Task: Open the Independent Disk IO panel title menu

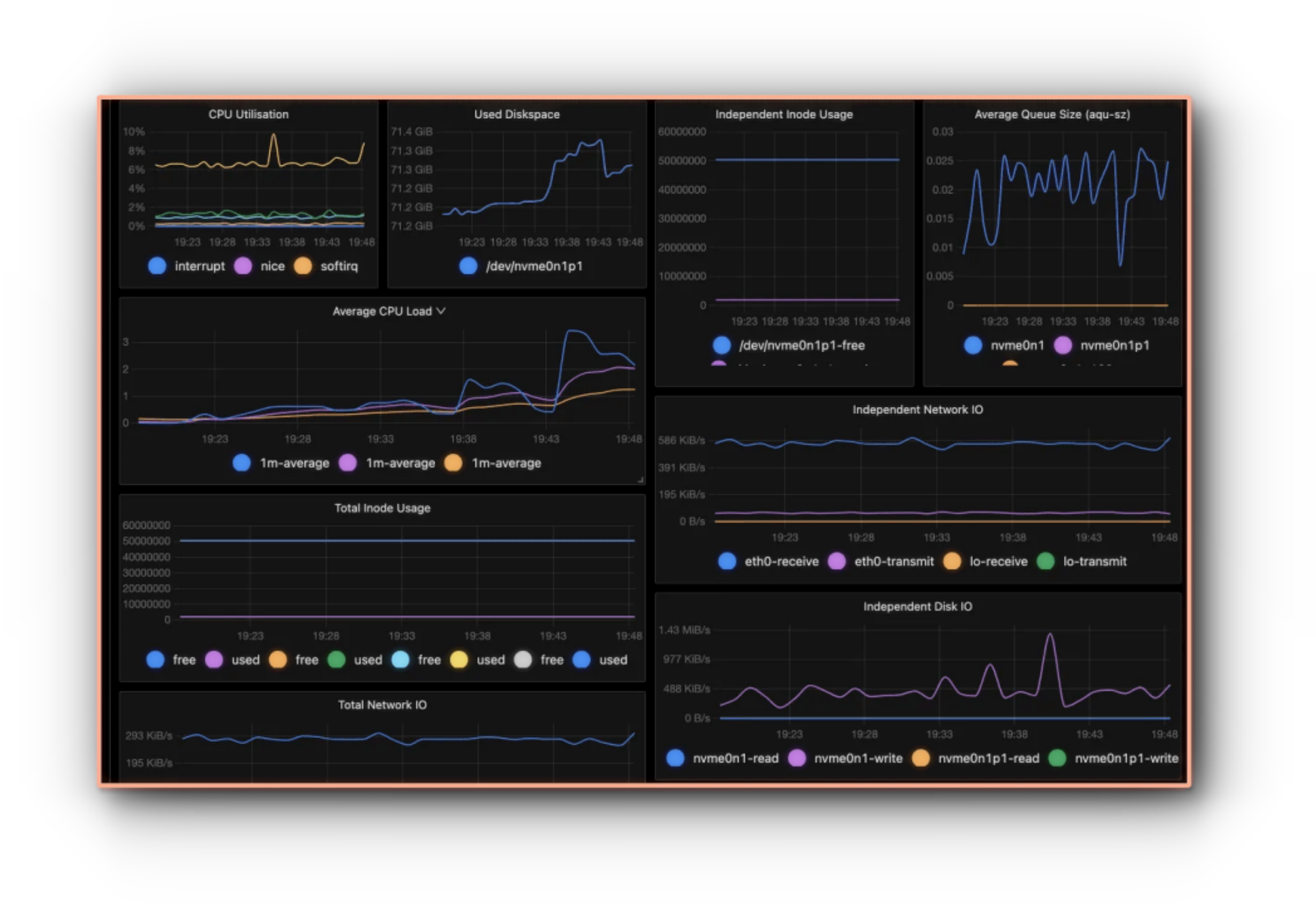Action: point(918,607)
